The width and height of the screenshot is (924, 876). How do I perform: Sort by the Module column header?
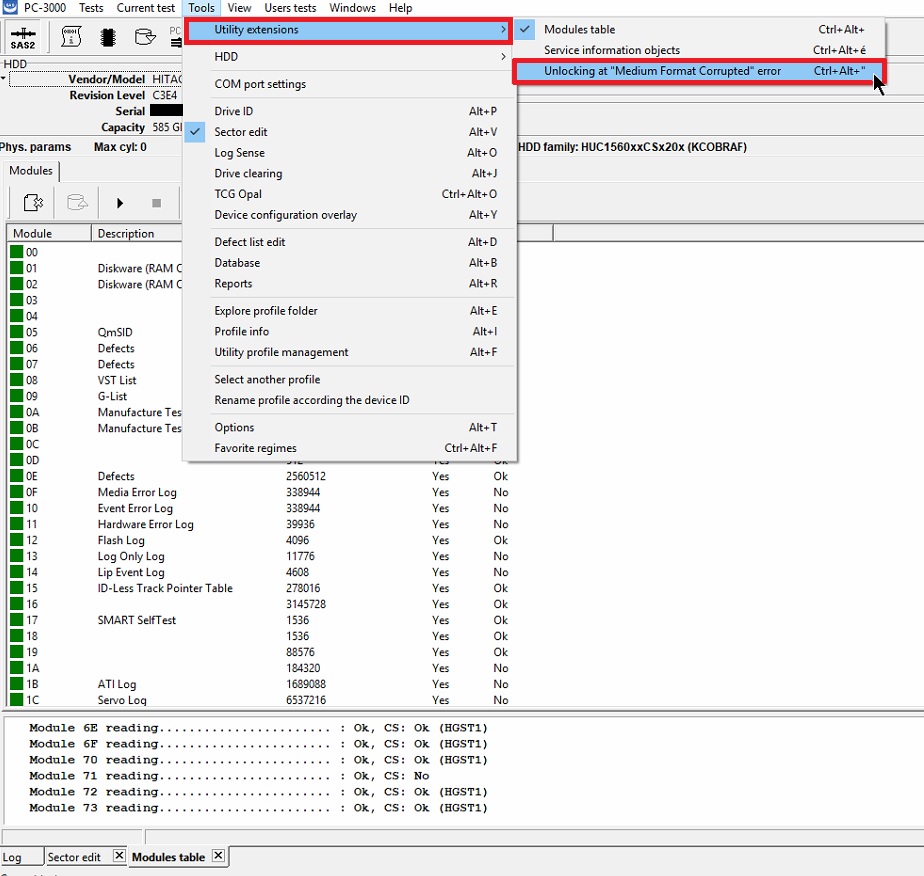click(x=49, y=233)
